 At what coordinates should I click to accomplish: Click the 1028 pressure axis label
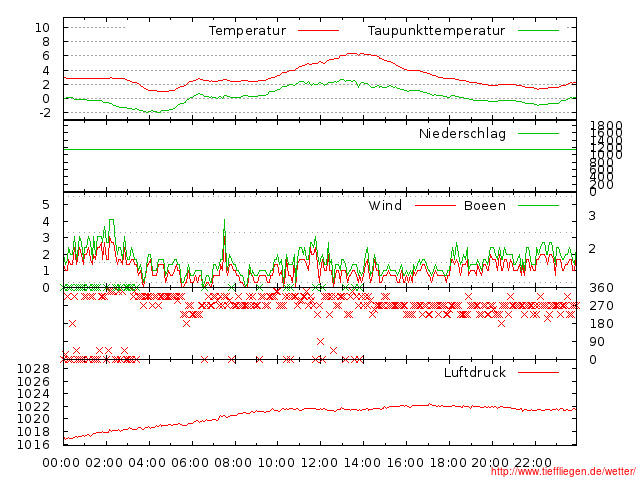click(33, 369)
